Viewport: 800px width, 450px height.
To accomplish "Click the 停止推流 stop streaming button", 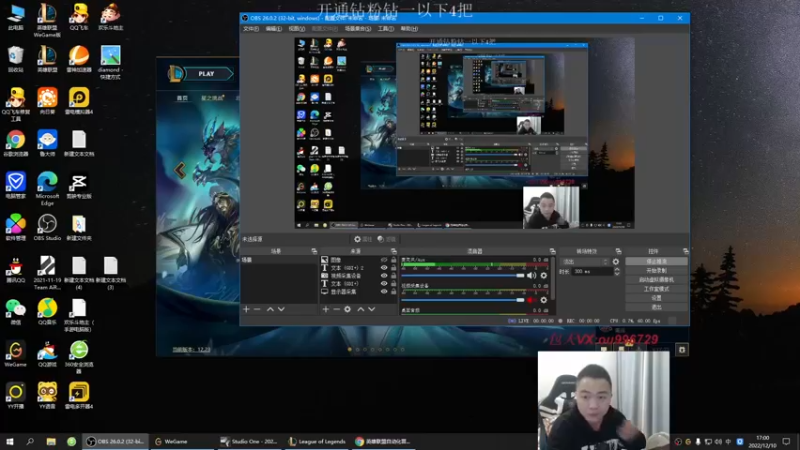I will [656, 261].
